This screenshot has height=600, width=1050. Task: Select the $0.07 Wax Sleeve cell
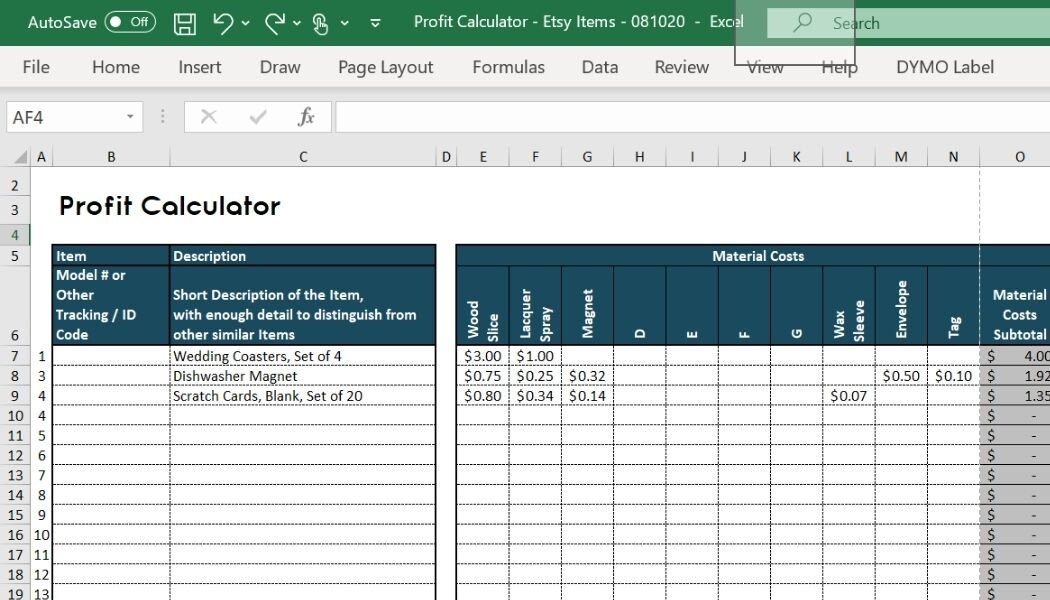point(848,396)
